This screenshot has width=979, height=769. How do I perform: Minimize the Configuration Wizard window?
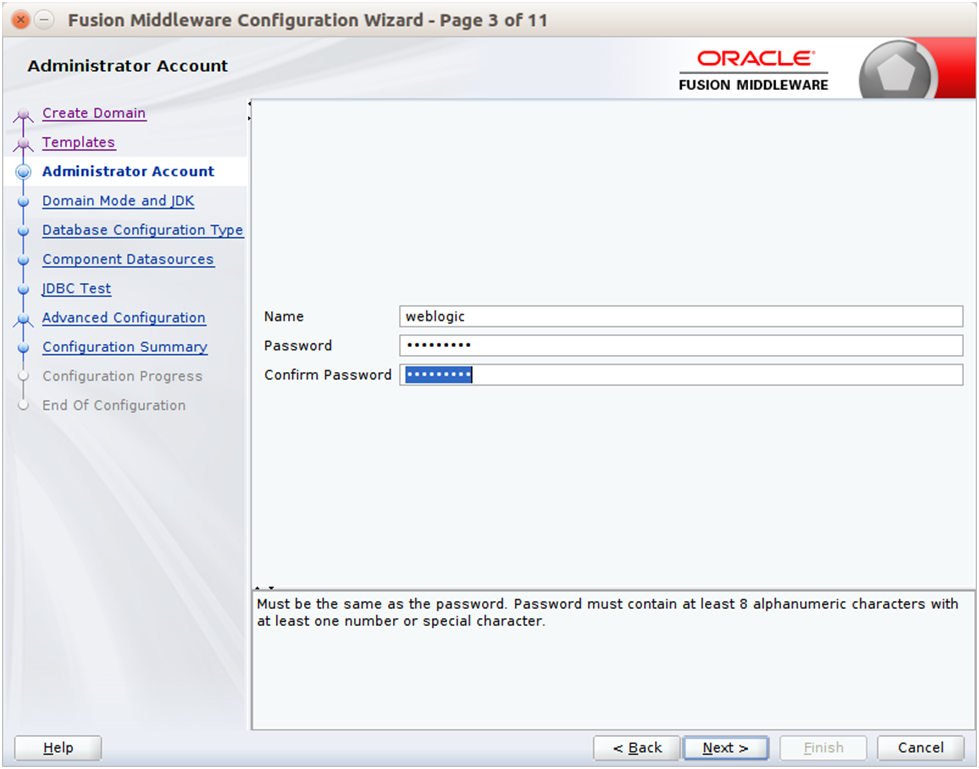pos(44,20)
